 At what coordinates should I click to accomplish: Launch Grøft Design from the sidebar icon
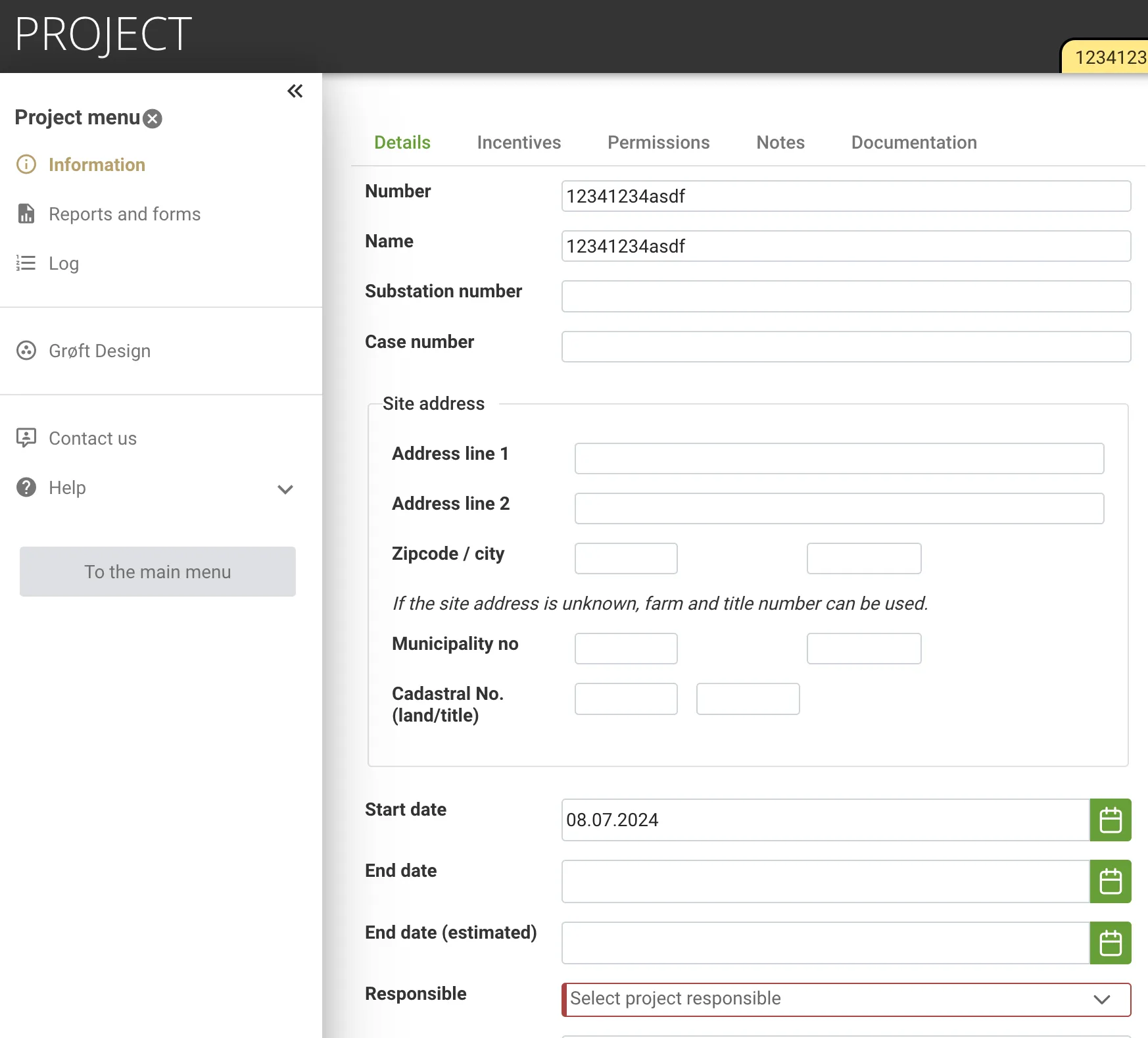tap(26, 351)
